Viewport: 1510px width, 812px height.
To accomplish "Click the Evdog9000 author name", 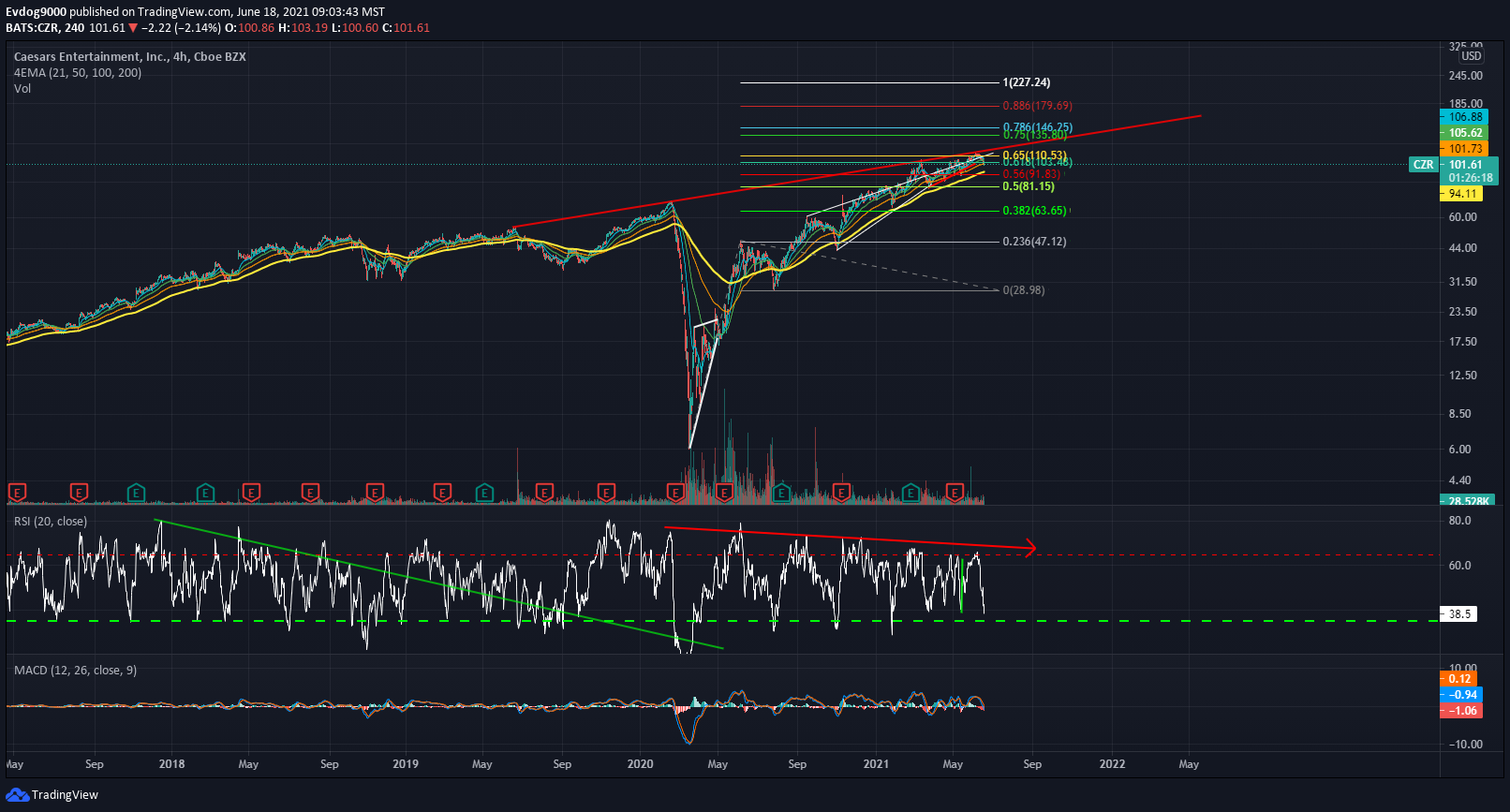I will point(36,12).
